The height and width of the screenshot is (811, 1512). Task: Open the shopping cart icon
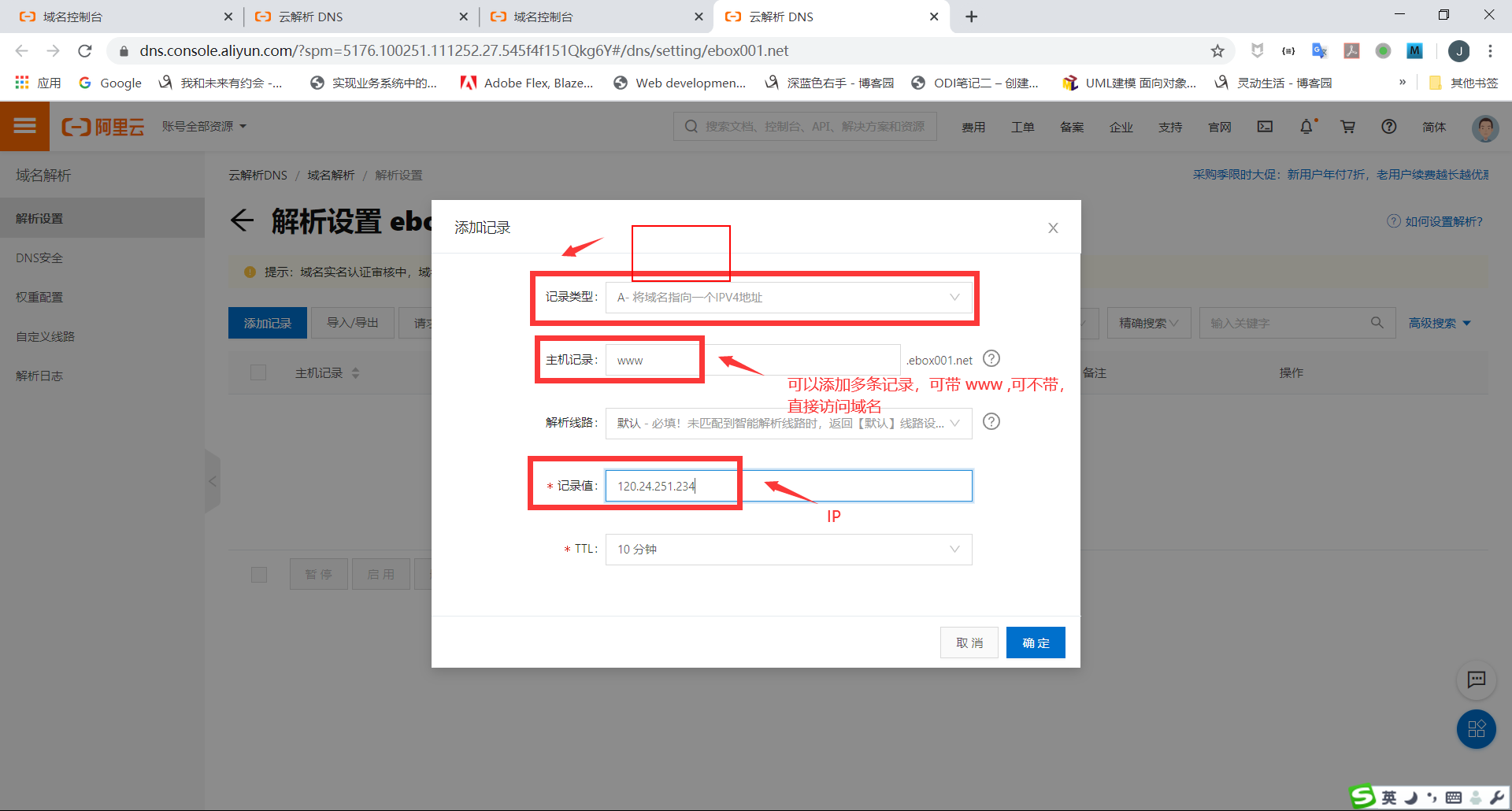1348,126
